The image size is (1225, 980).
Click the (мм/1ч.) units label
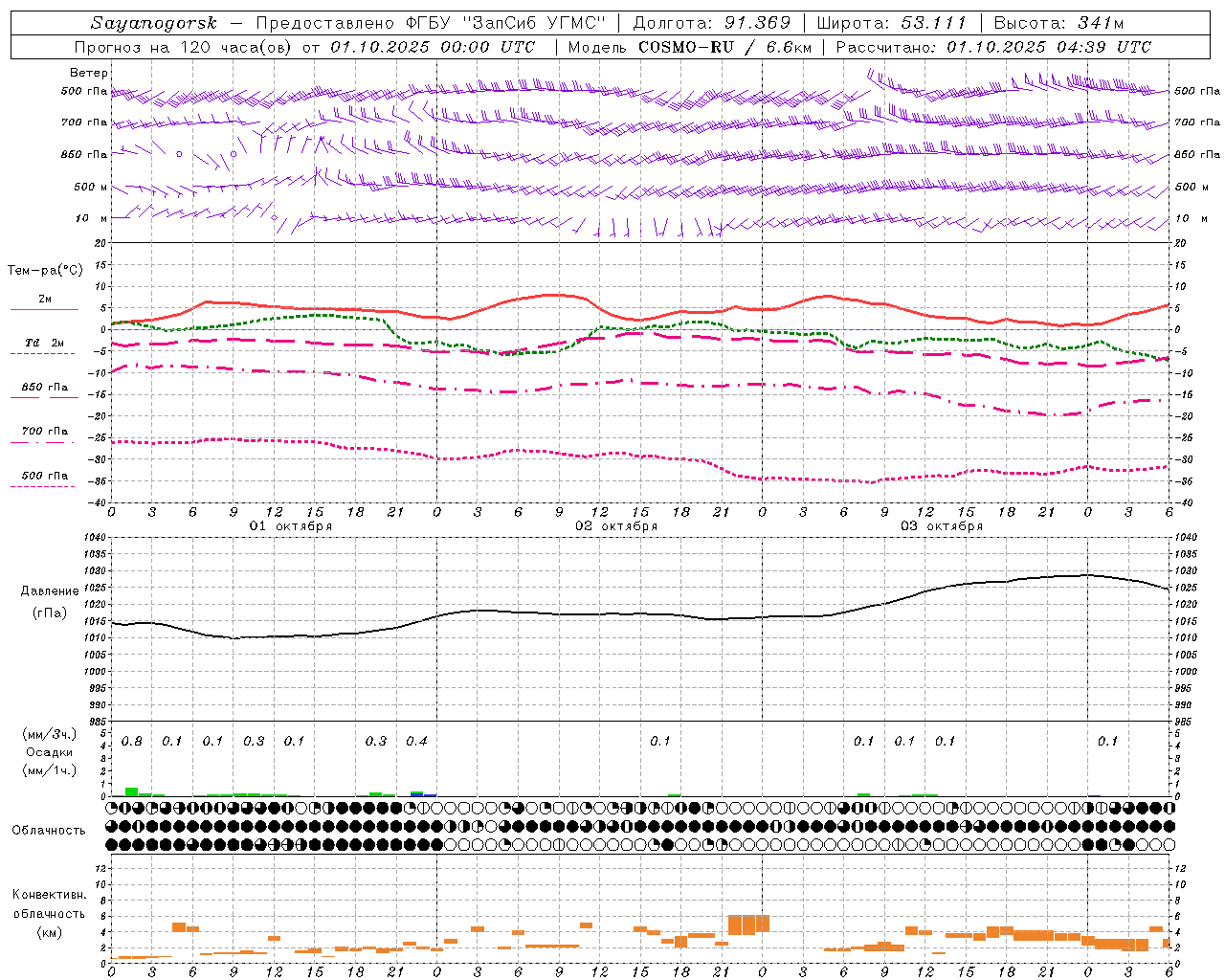[50, 770]
